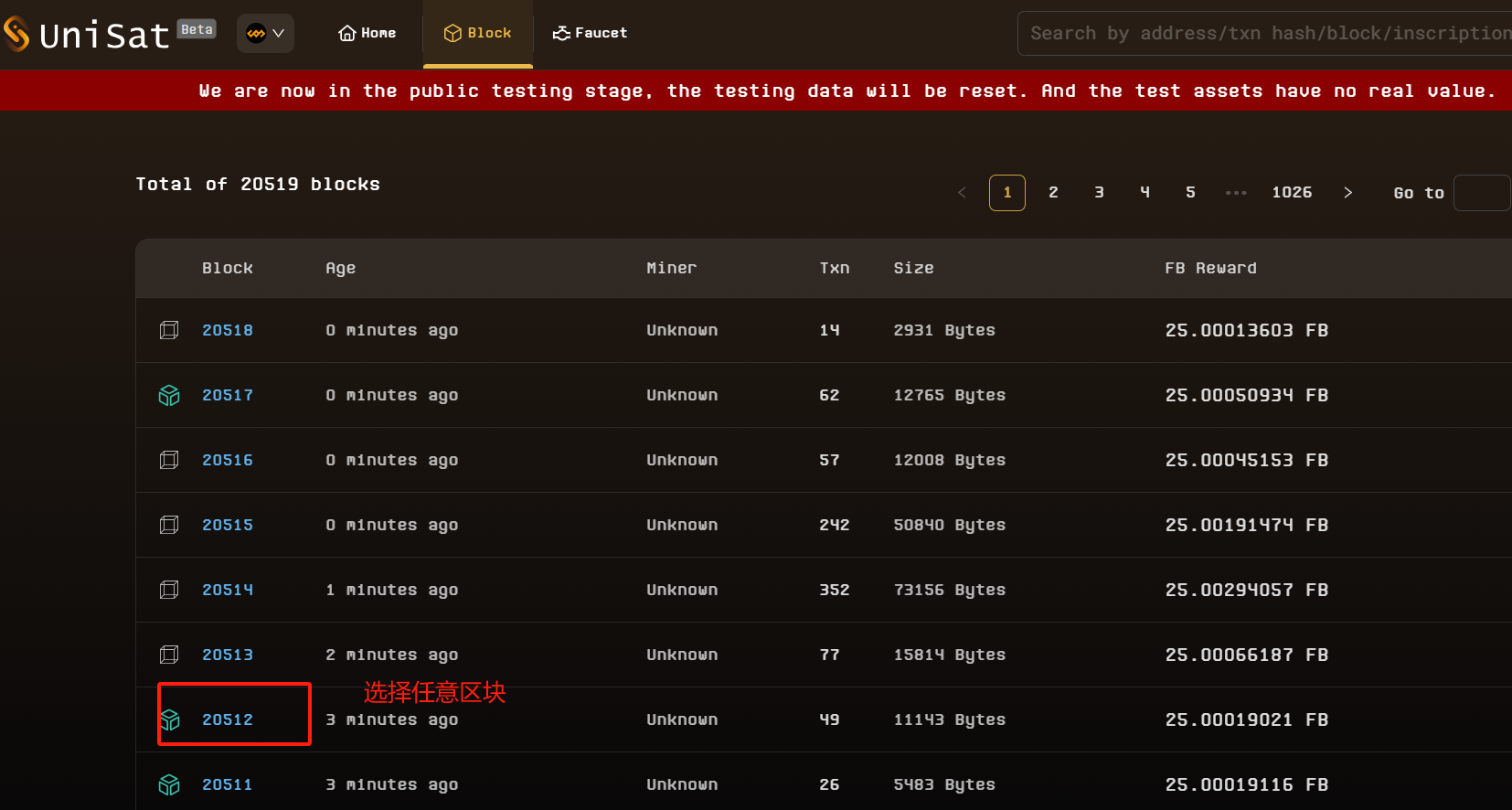Expand the pagination ellipsis for more pages
The image size is (1512, 810).
coord(1236,193)
